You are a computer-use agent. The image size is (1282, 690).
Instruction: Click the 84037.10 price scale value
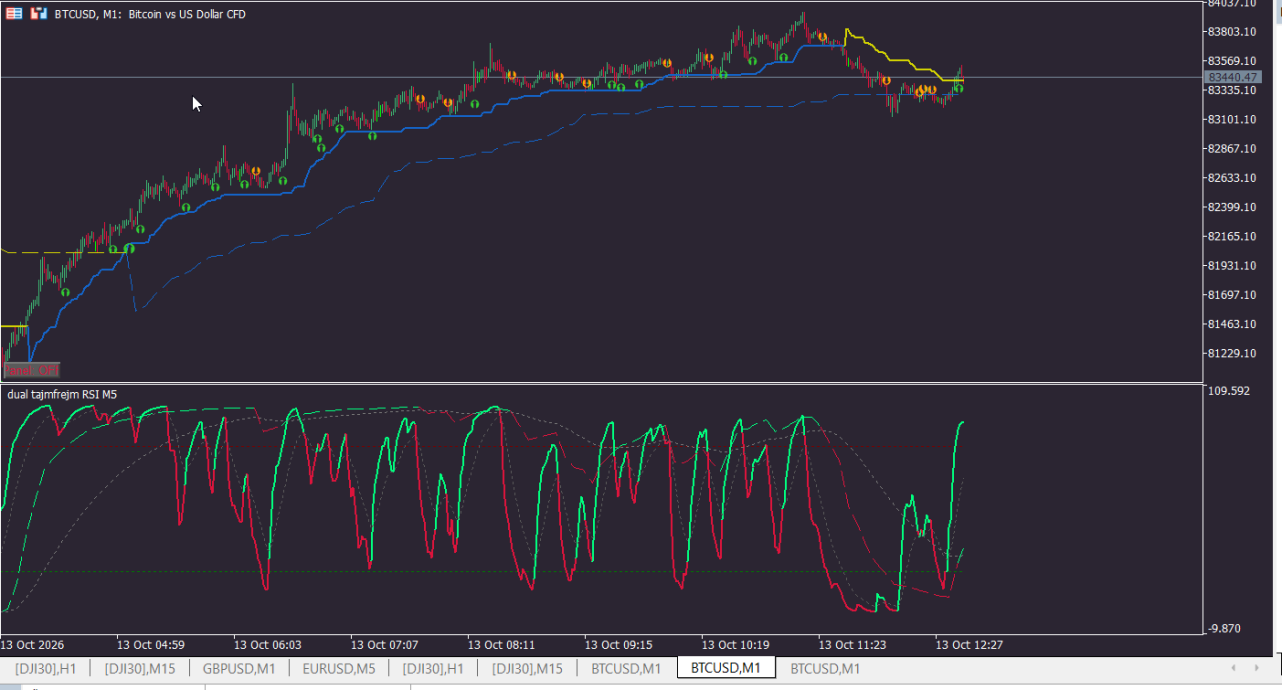click(x=1232, y=3)
